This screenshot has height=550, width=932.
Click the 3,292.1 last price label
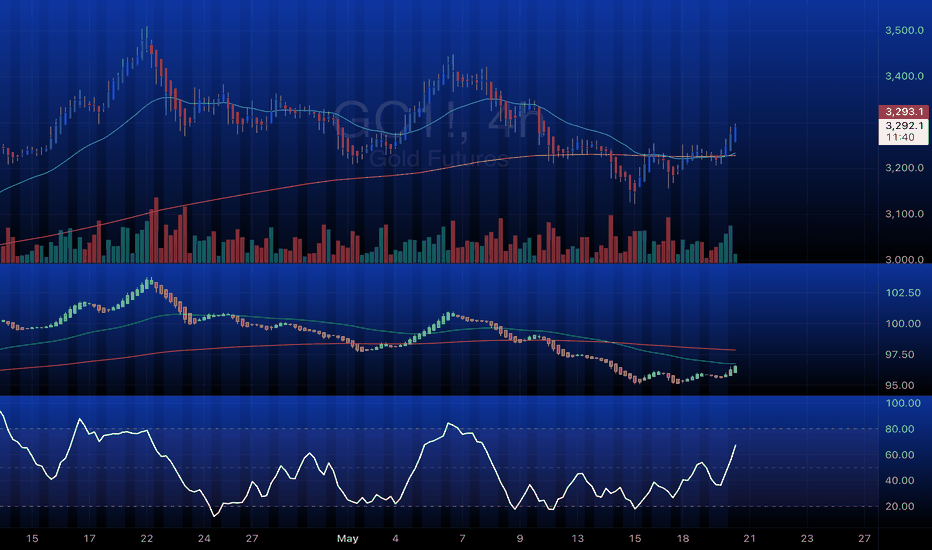[904, 125]
